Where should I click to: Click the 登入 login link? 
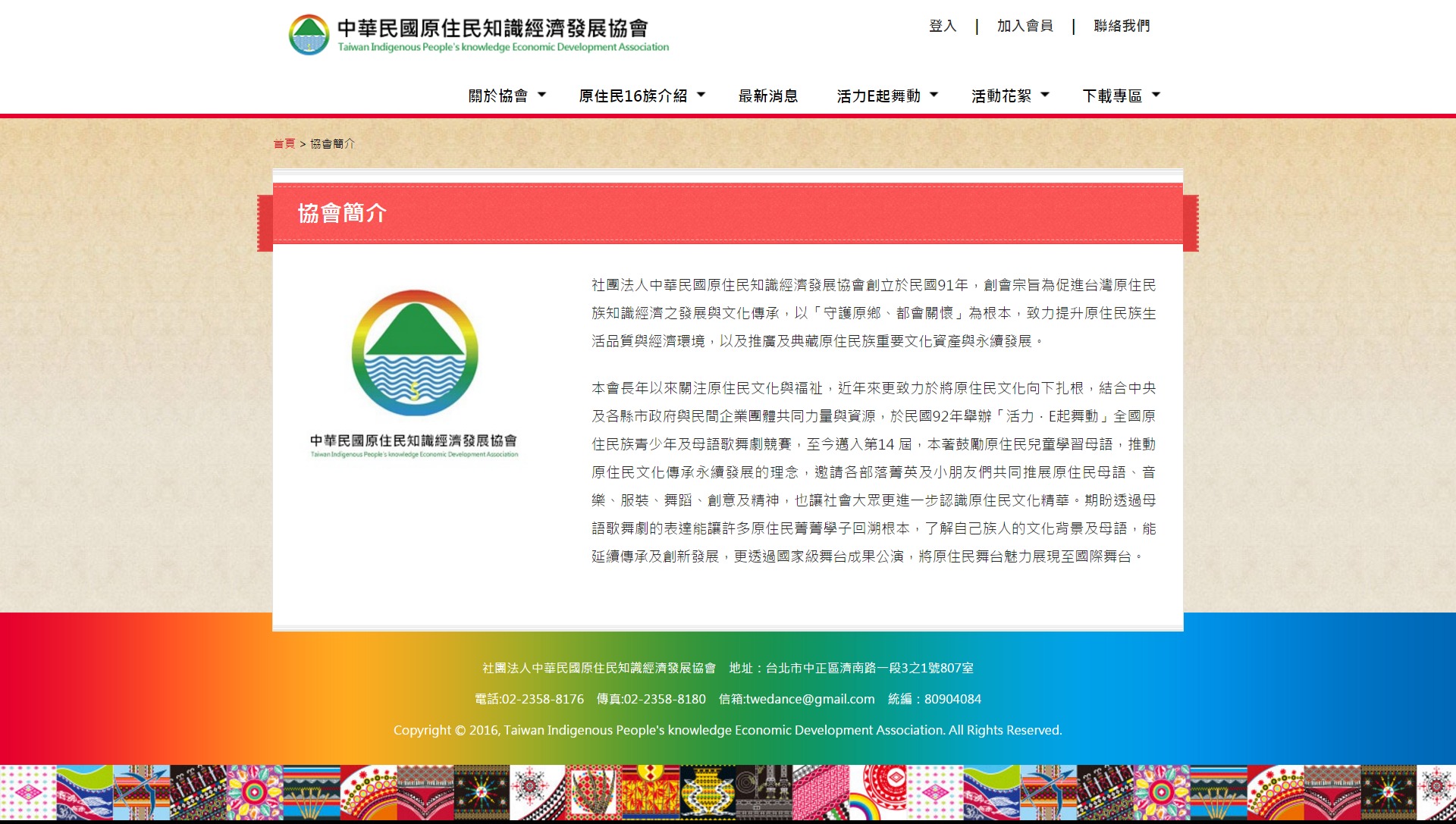(x=943, y=26)
